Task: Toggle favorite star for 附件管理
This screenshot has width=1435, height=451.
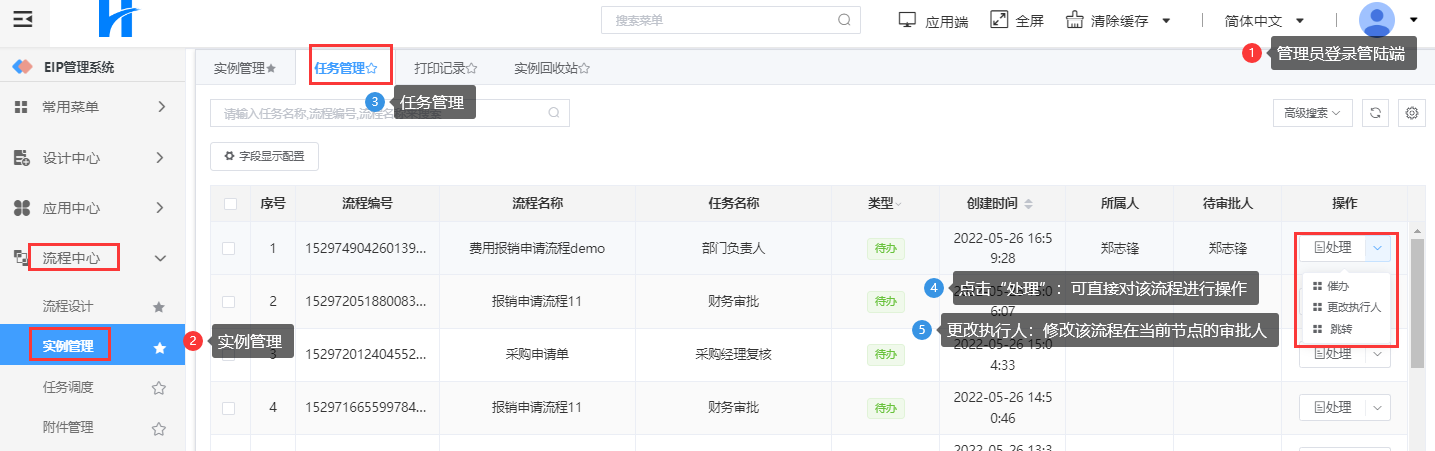Action: (158, 428)
